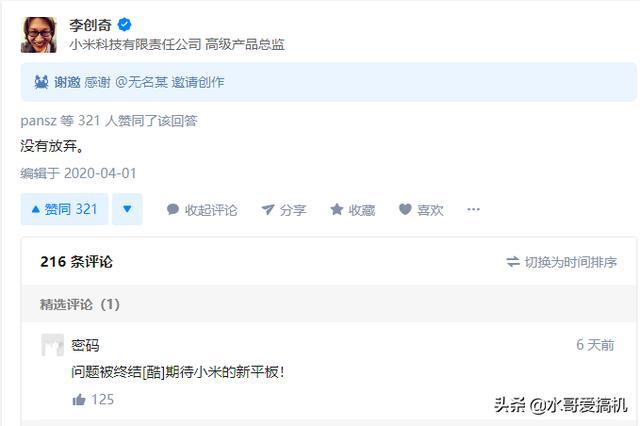Click the heart like icon
This screenshot has width=640, height=426.
(x=405, y=210)
